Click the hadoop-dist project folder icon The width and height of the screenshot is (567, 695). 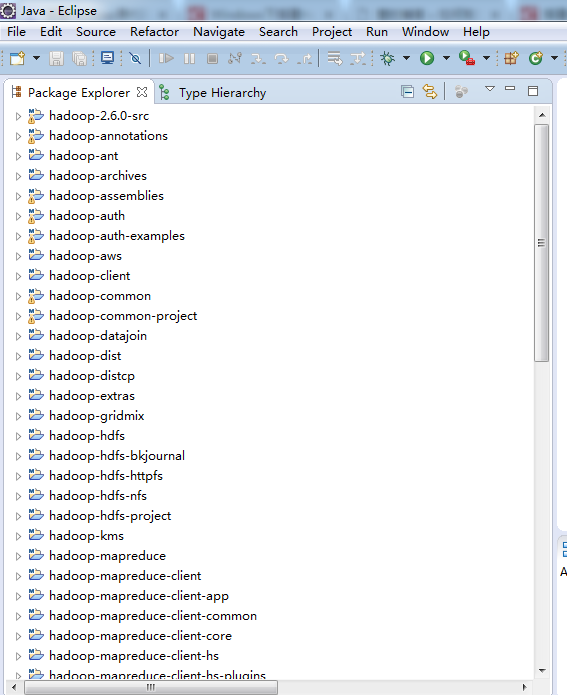36,355
